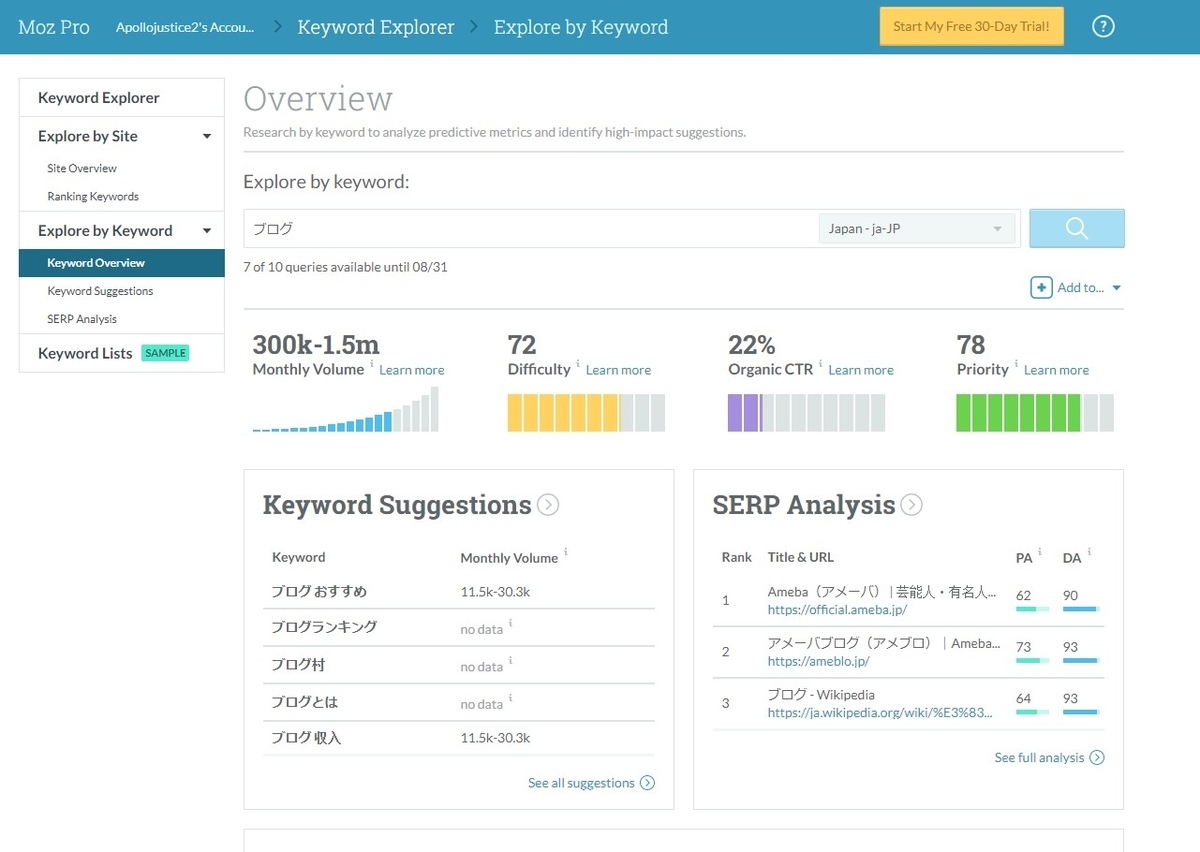Click the Priority info icon
This screenshot has height=852, width=1200.
pos(1016,364)
